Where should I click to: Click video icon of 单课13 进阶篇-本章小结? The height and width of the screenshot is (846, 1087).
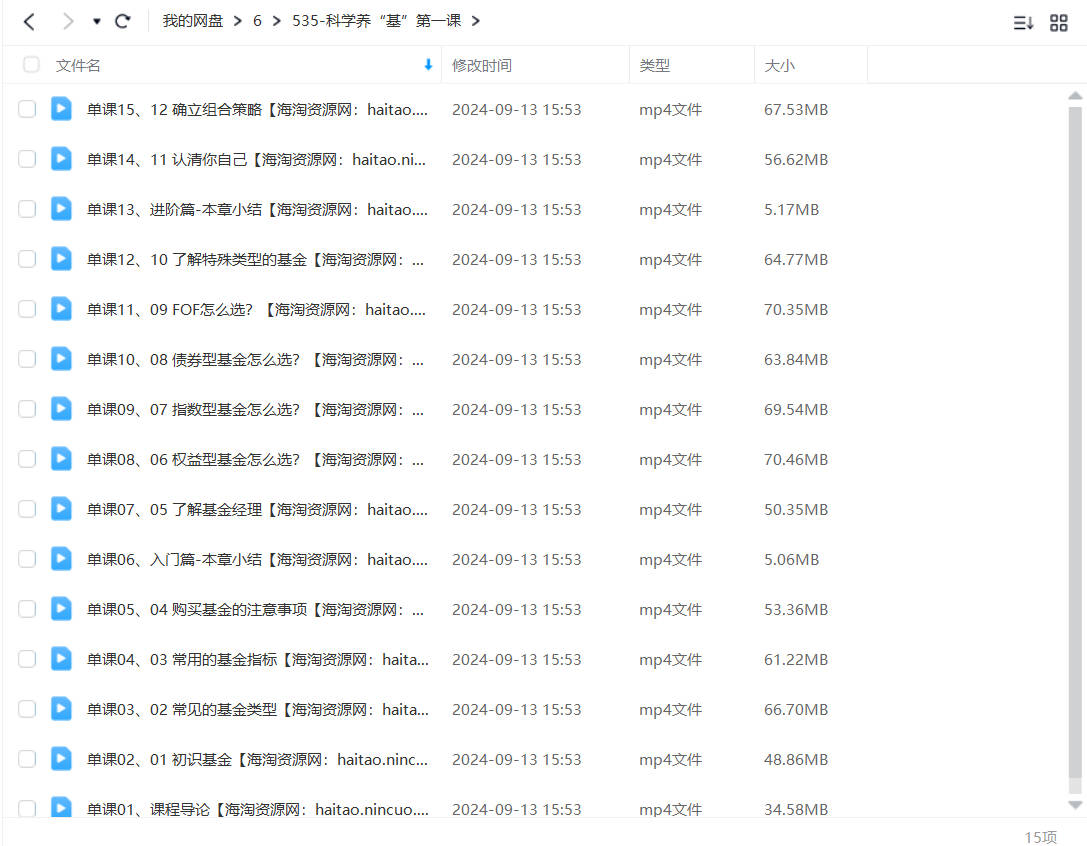[x=61, y=209]
